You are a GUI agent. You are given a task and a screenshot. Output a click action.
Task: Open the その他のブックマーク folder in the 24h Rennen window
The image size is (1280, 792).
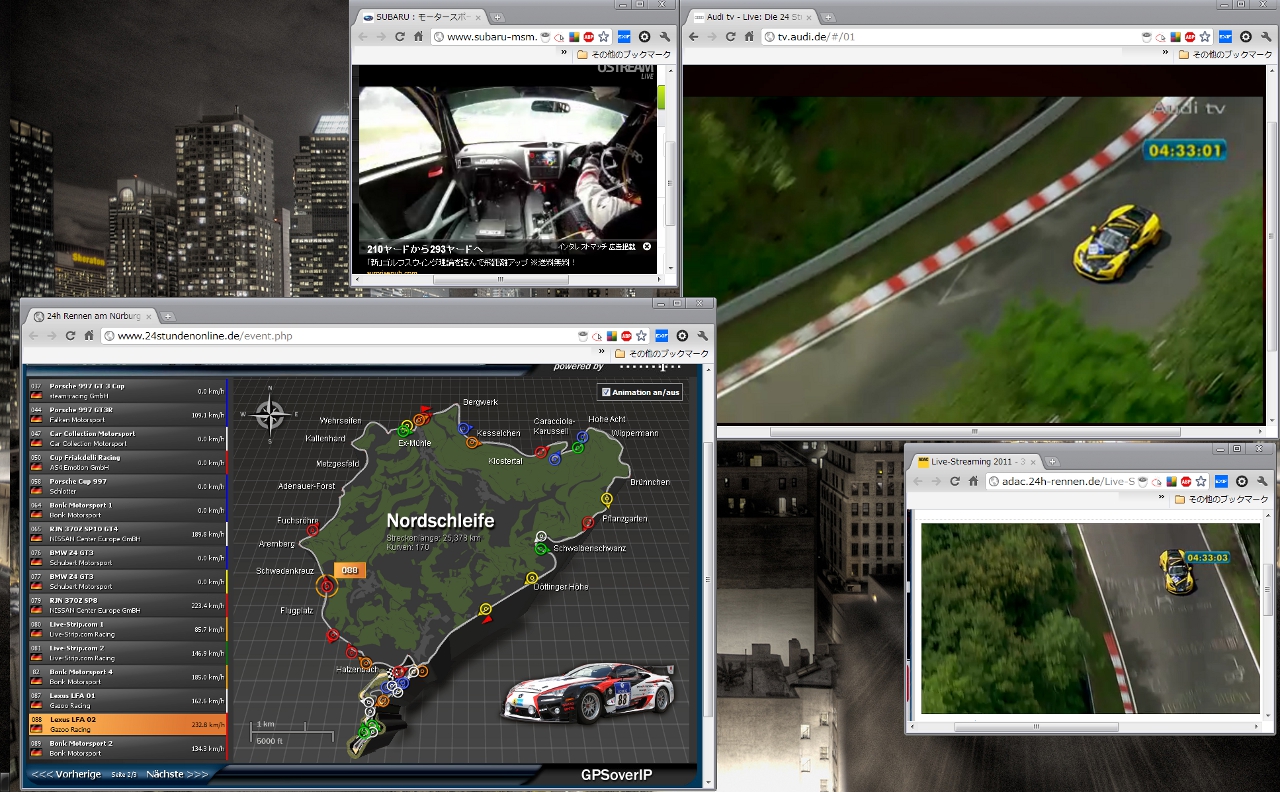tap(661, 354)
